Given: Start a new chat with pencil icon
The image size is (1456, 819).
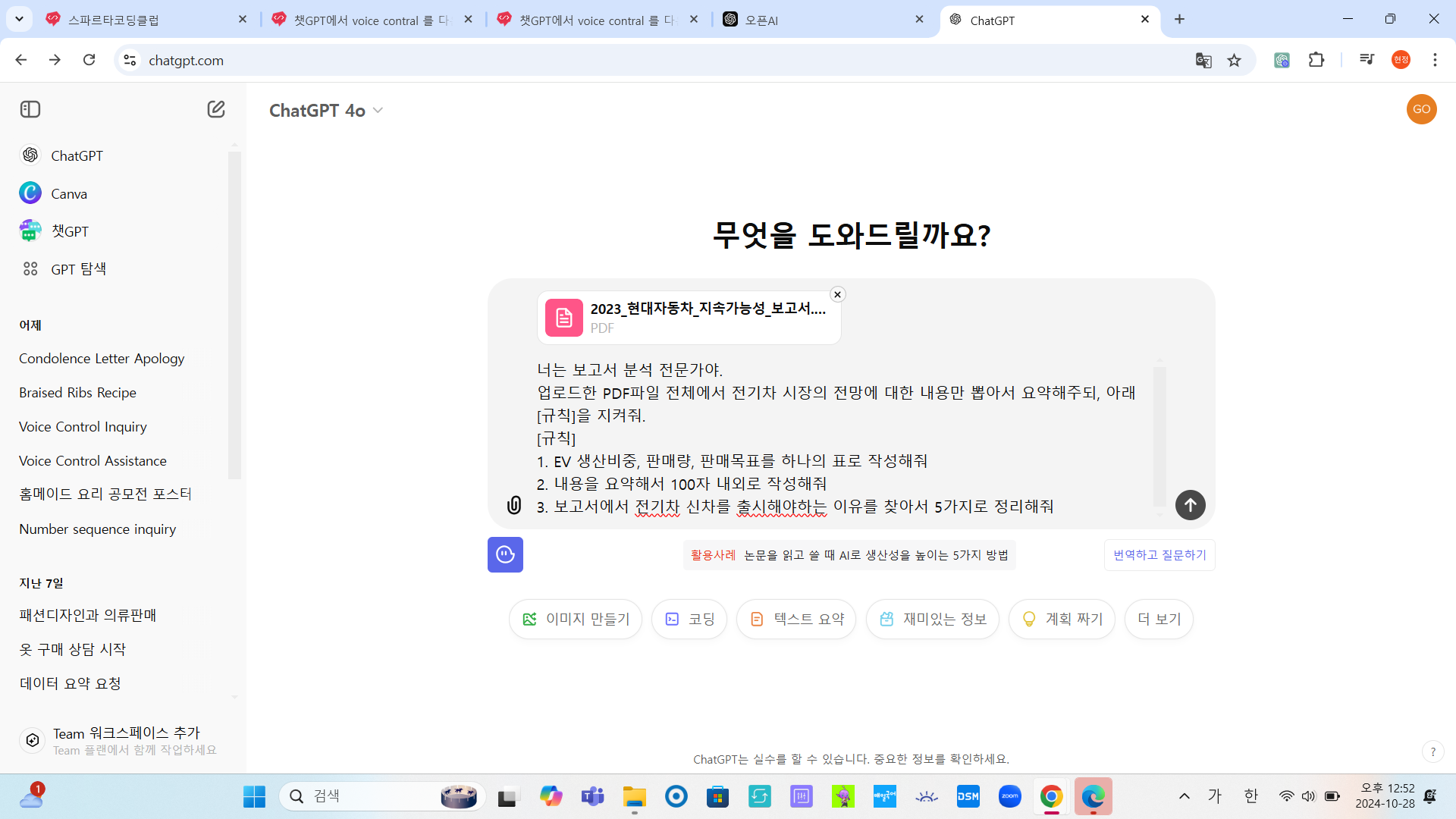Looking at the screenshot, I should point(216,110).
